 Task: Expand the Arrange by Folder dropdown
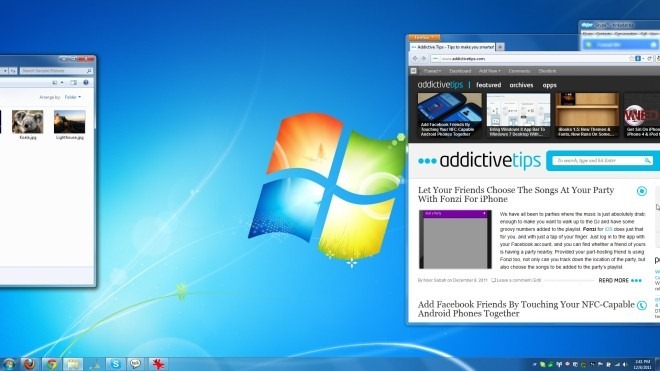coord(72,97)
